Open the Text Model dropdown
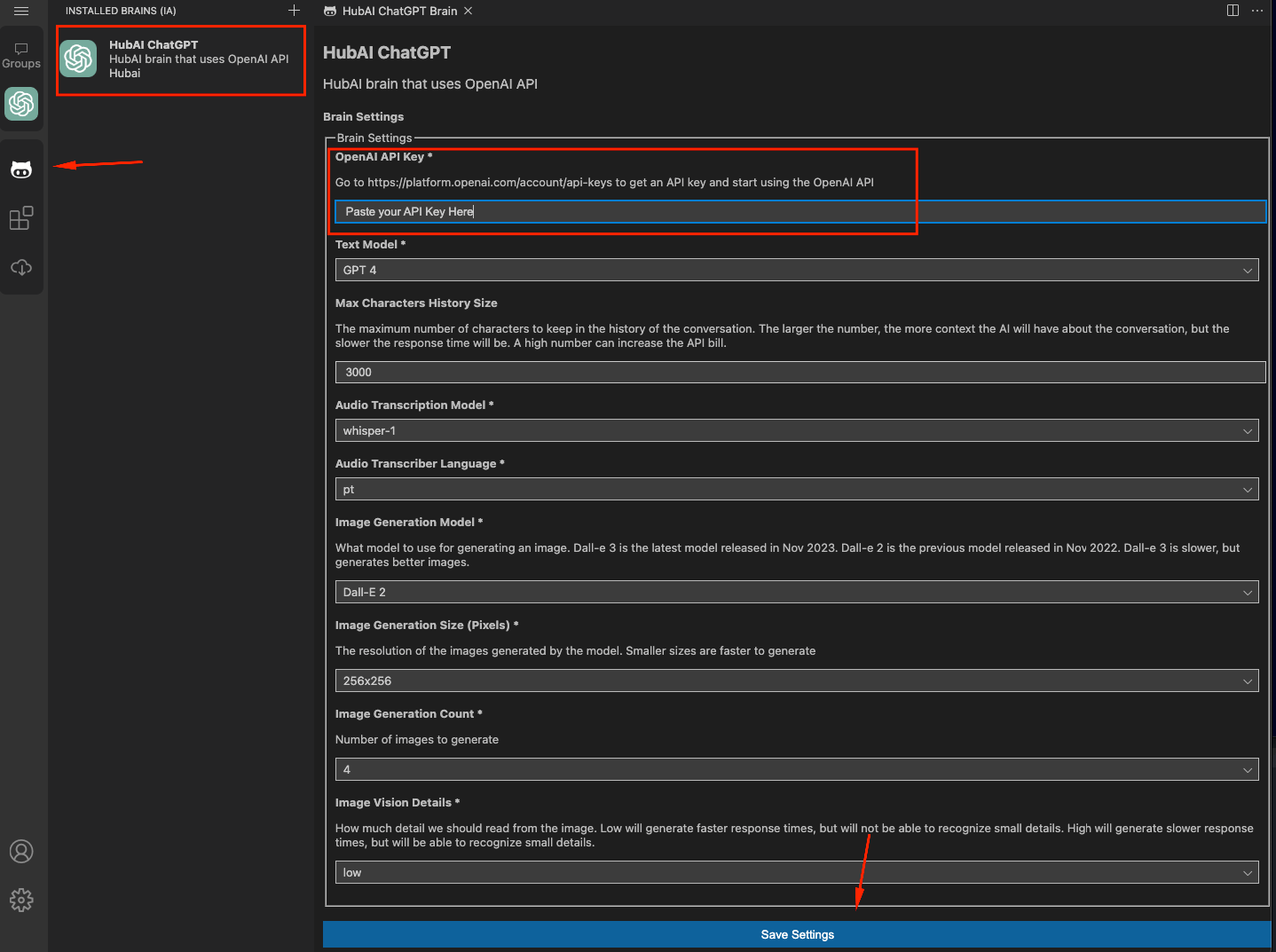Screen dimensions: 1276x952 (797, 270)
